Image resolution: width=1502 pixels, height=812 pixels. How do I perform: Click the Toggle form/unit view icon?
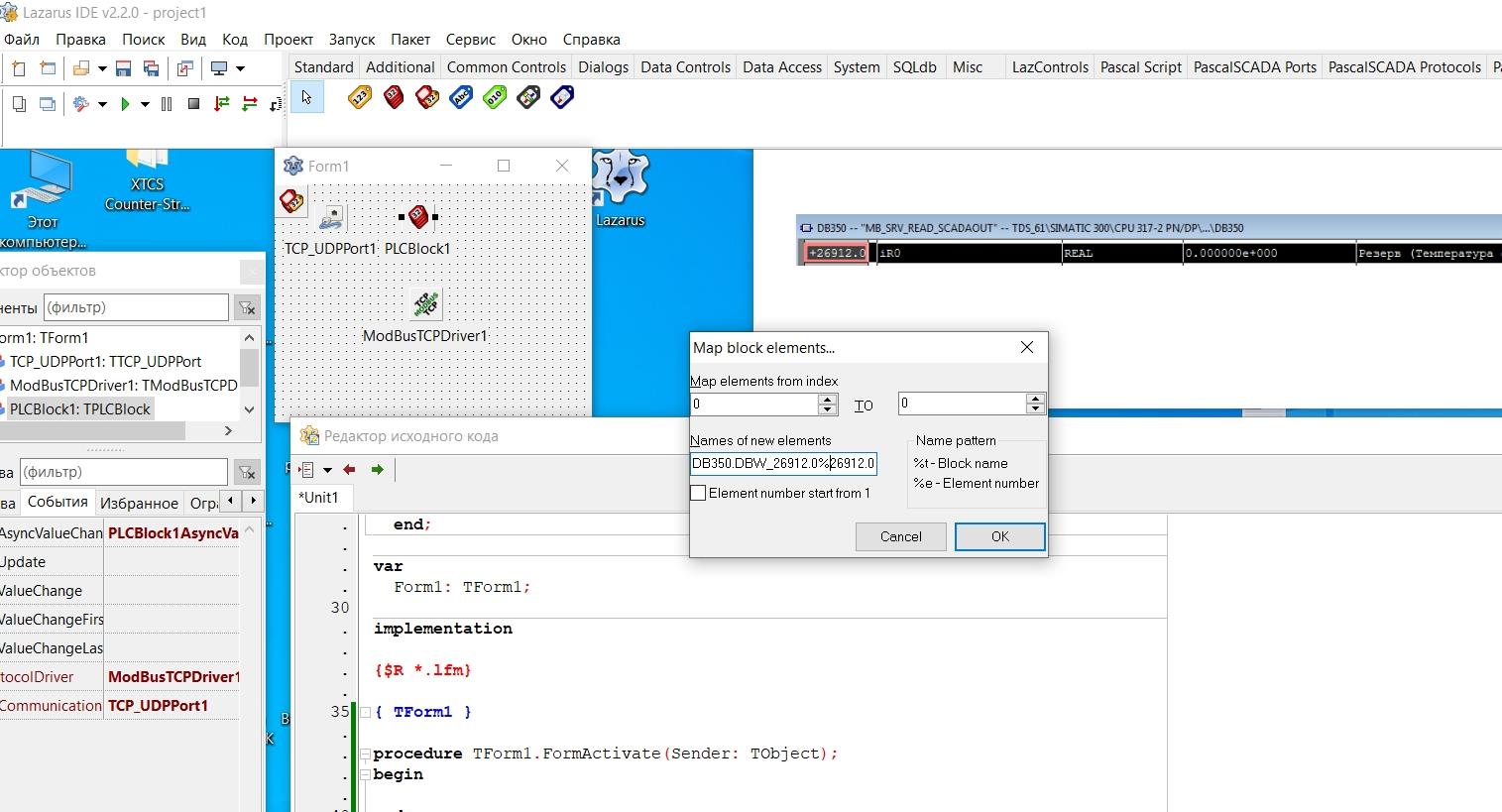184,68
